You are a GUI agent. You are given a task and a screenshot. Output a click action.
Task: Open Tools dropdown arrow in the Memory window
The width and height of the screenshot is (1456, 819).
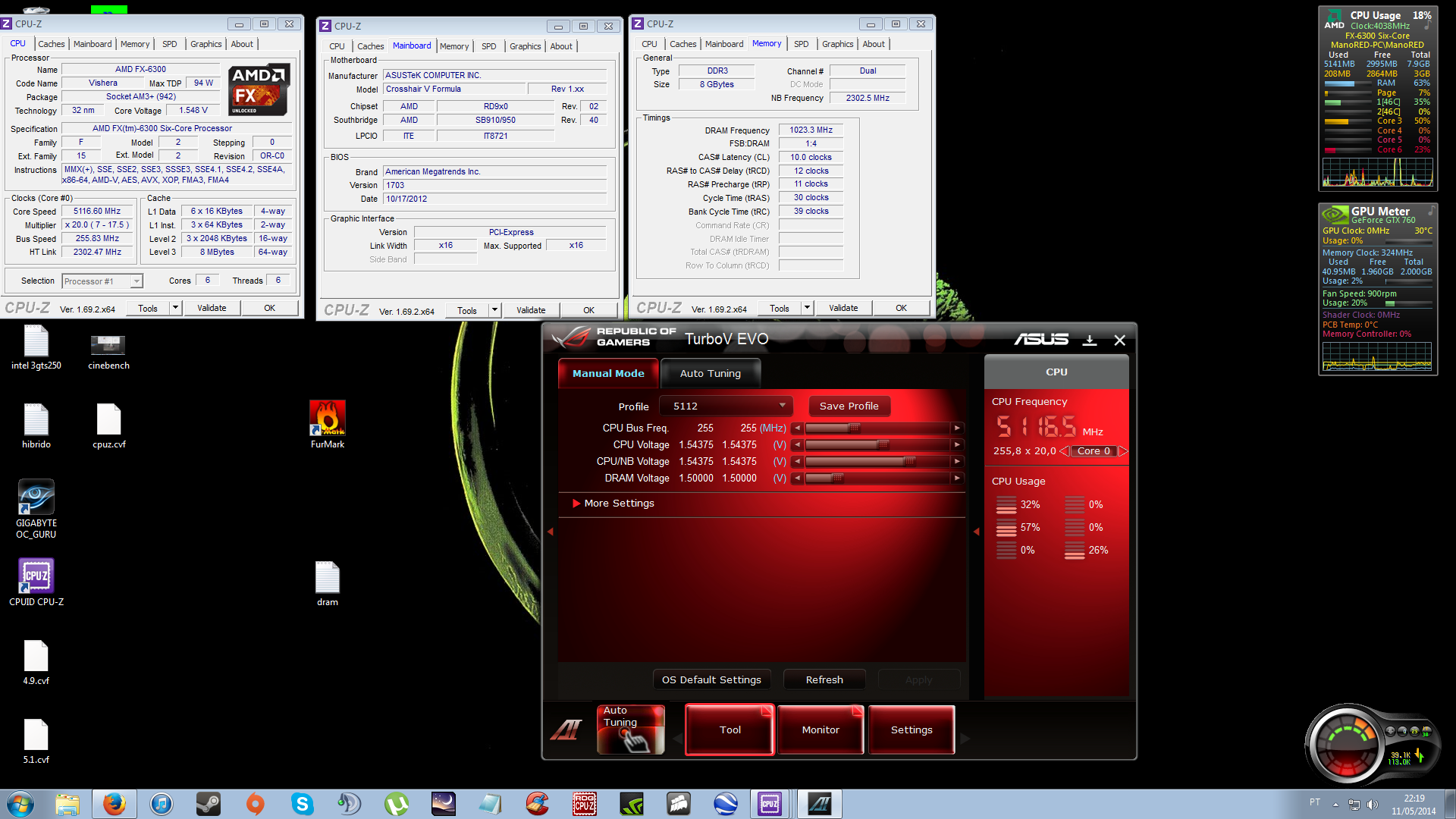(808, 308)
